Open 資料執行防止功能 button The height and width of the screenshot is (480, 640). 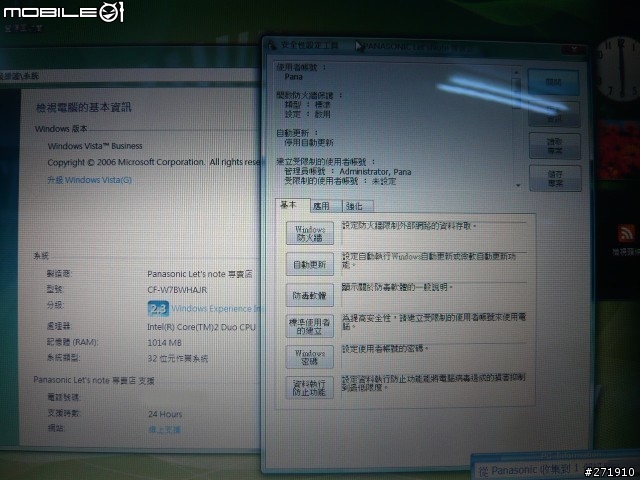click(x=310, y=388)
